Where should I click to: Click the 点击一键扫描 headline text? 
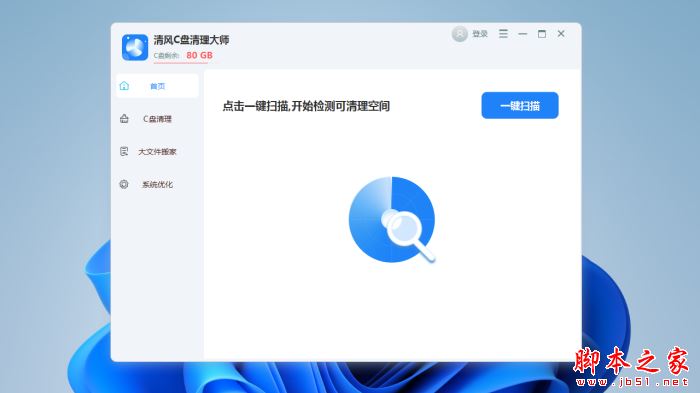tap(306, 106)
